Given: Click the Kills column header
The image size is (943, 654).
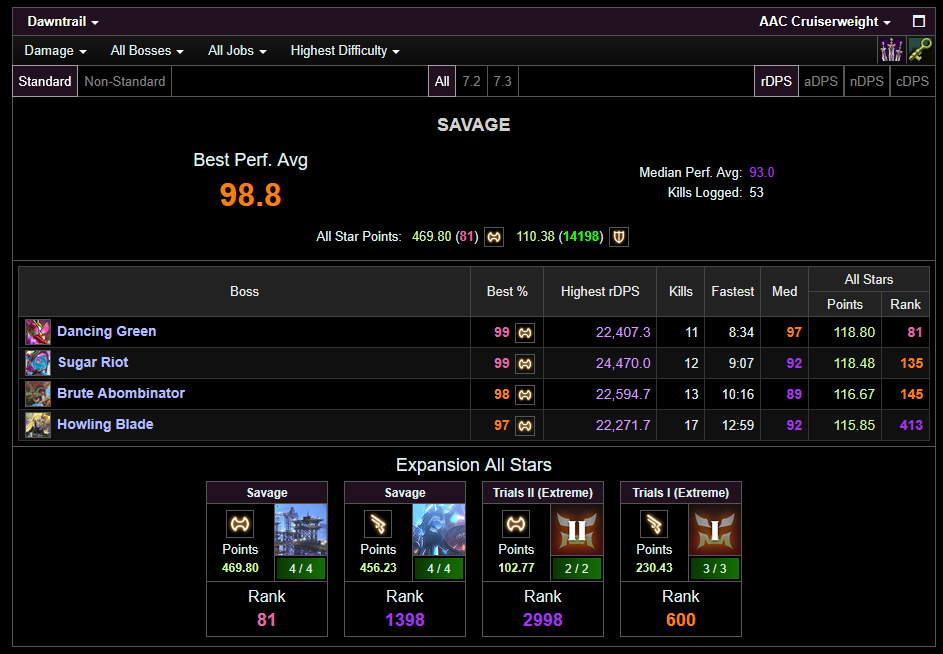Looking at the screenshot, I should (x=681, y=292).
